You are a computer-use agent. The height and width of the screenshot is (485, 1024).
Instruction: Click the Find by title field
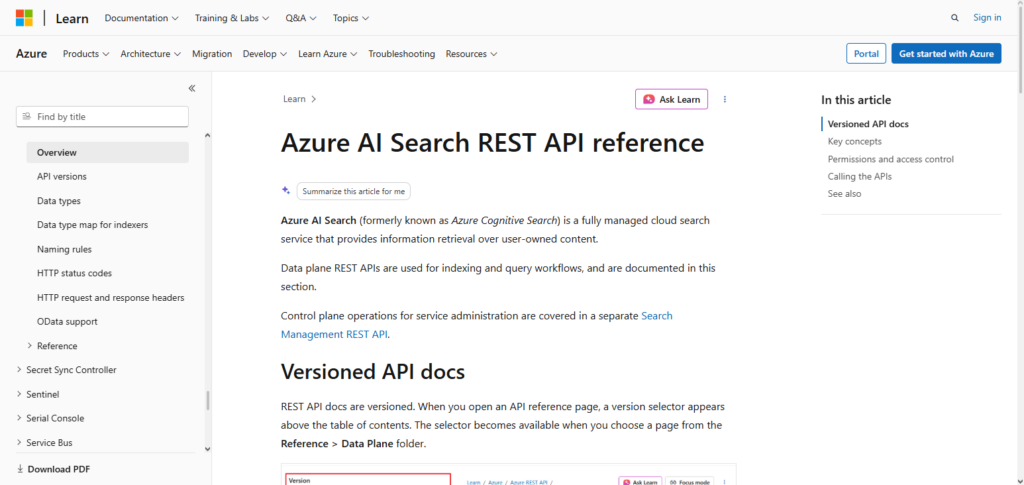pyautogui.click(x=102, y=117)
